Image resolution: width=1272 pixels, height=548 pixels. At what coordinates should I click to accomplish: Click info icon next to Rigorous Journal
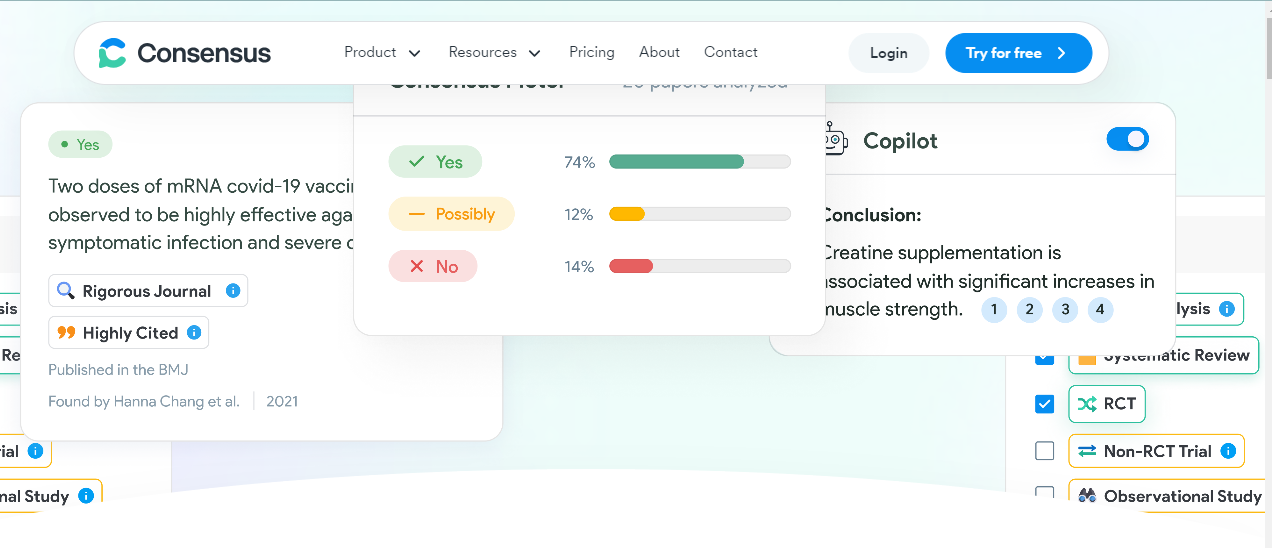pos(233,291)
